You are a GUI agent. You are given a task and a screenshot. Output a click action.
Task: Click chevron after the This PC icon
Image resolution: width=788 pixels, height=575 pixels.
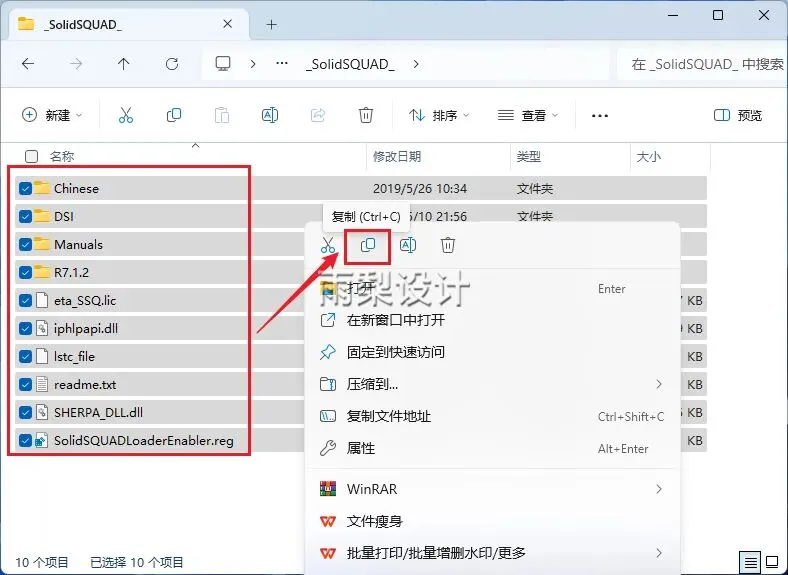click(x=253, y=64)
